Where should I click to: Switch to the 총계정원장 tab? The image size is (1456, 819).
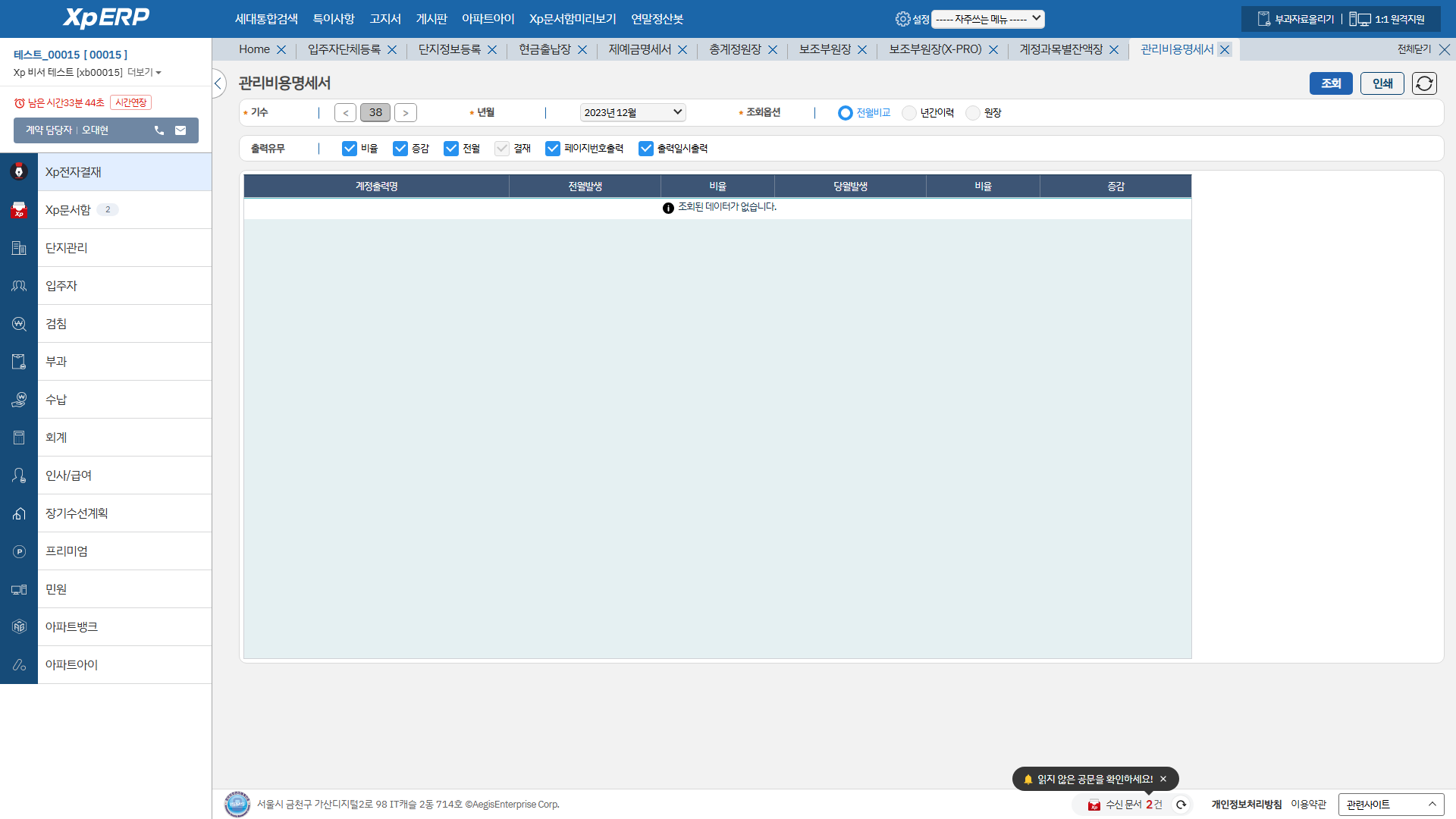point(734,49)
